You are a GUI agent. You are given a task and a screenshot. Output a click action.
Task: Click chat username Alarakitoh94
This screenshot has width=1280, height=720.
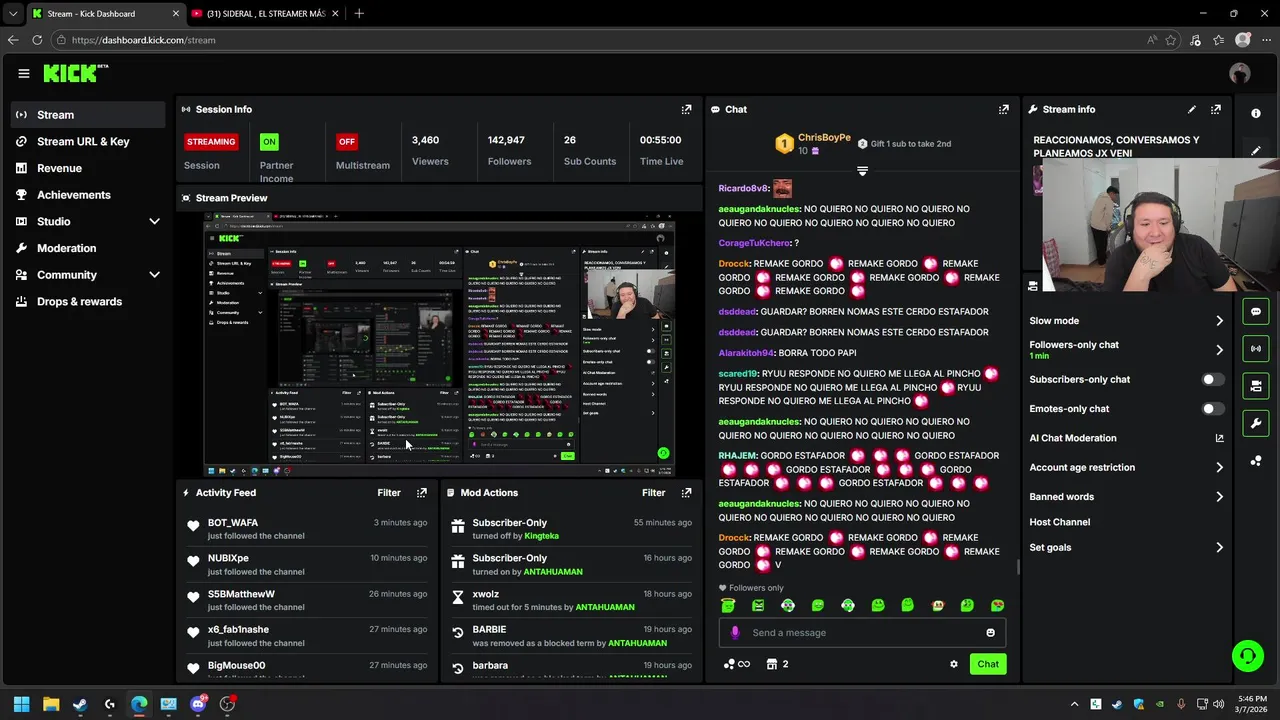(x=746, y=353)
